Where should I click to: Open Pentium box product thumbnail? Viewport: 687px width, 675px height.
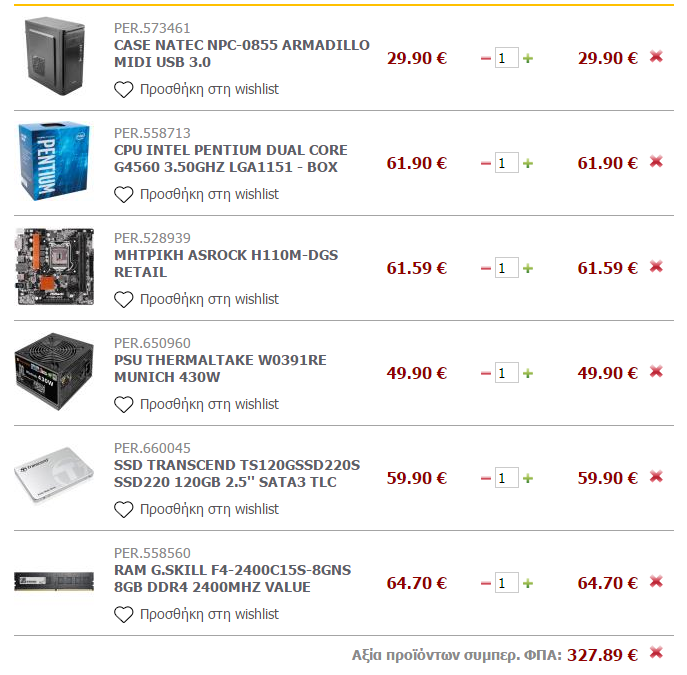click(54, 161)
